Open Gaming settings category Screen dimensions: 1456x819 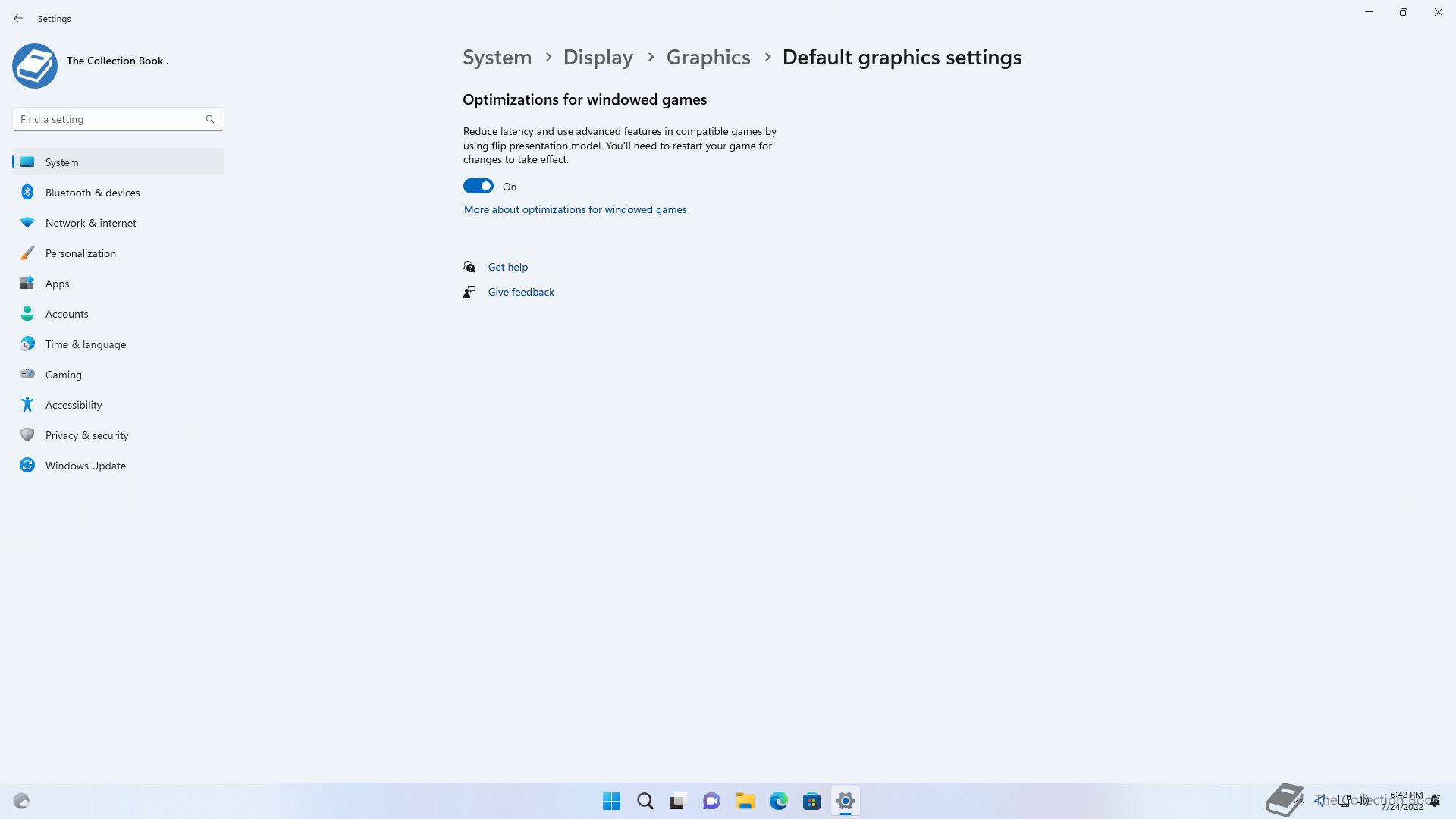118,375
